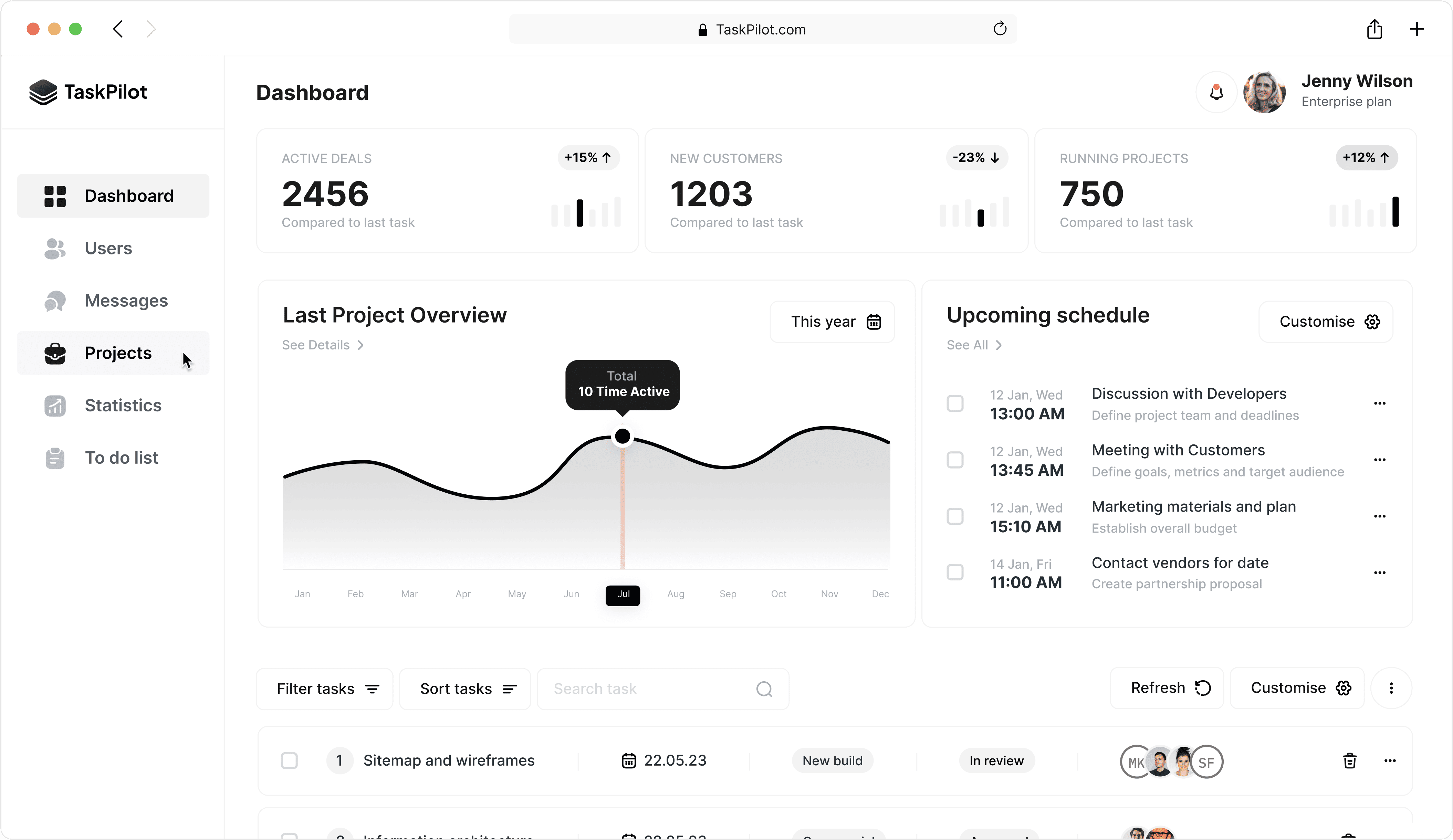Click the vertical three-dot menu beside Customise

click(x=1391, y=689)
